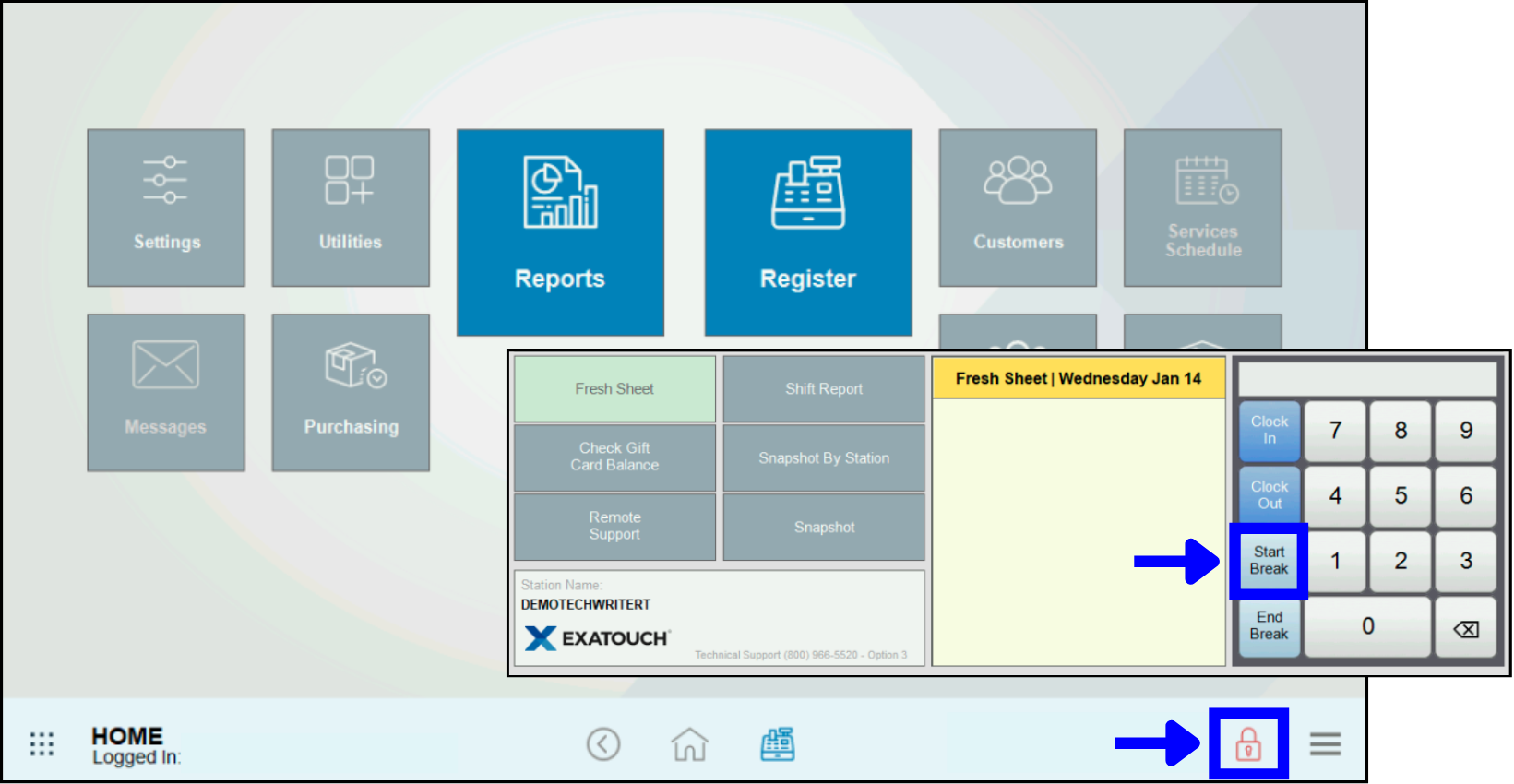
Task: Click the back arrow in bottom bar
Action: (603, 743)
